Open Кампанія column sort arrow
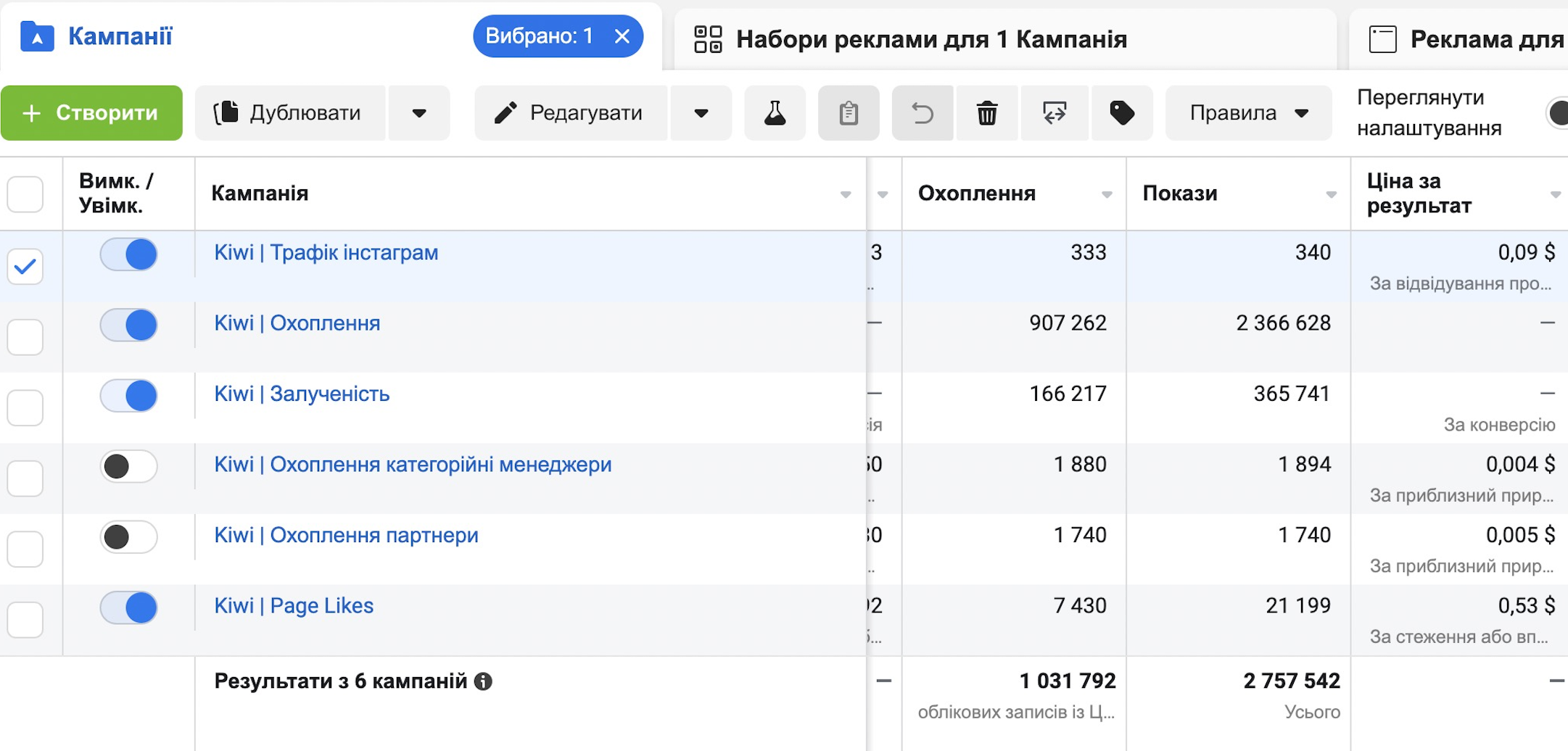 pos(846,195)
